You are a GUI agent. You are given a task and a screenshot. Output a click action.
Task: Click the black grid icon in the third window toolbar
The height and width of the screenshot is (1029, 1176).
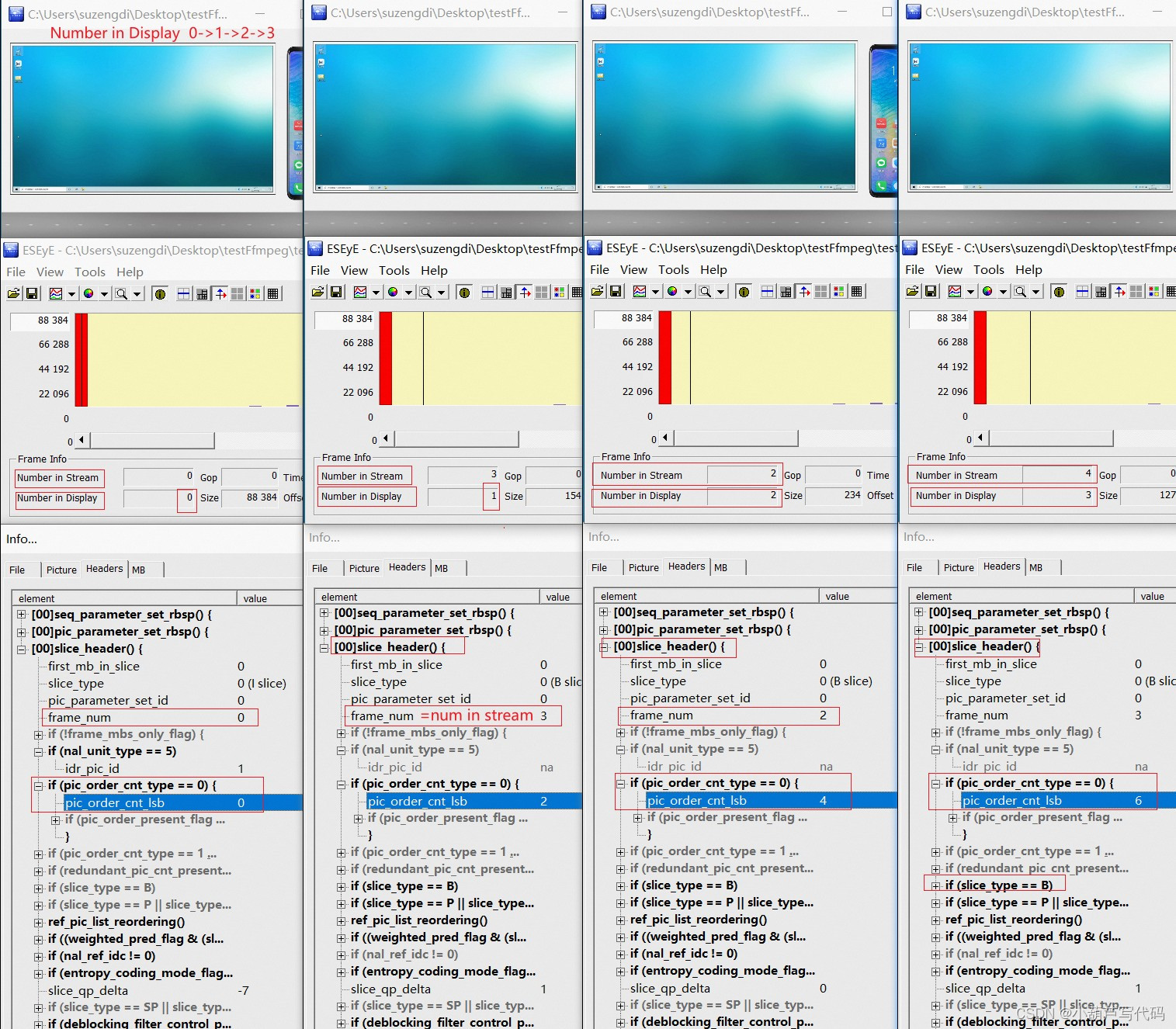click(x=856, y=291)
